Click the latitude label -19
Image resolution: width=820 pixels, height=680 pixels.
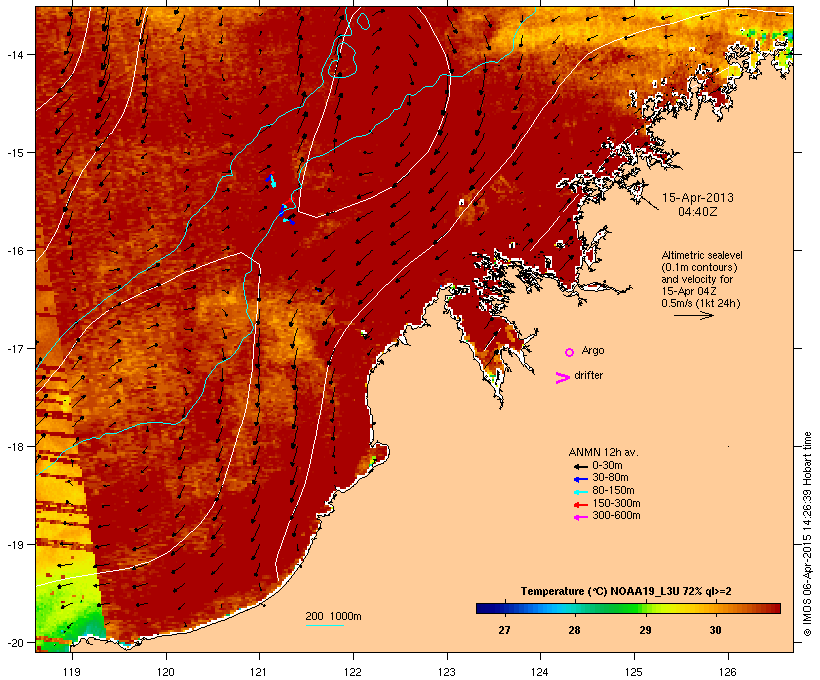point(14,545)
